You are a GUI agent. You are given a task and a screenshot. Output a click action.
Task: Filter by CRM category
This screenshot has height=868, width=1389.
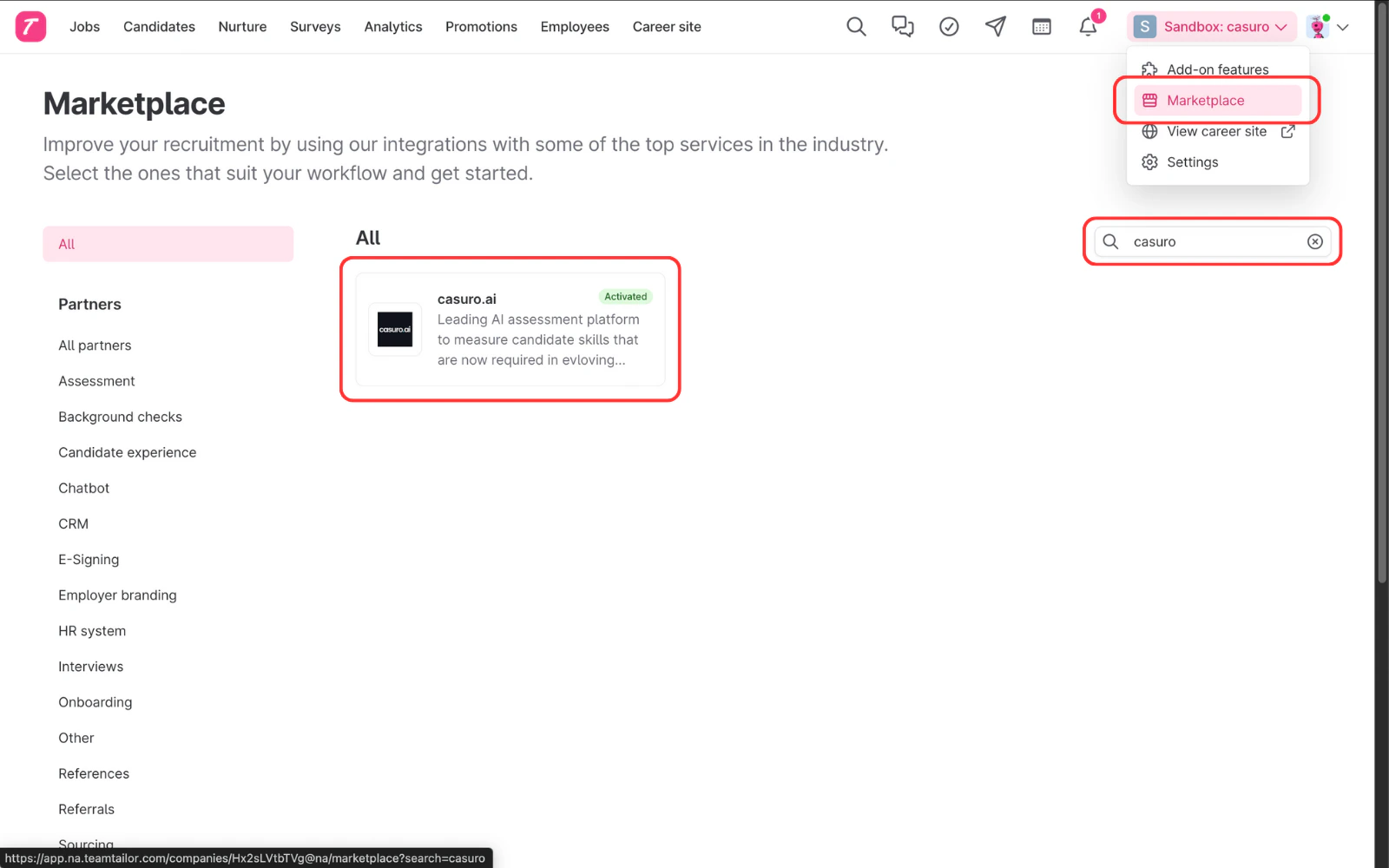pos(73,523)
